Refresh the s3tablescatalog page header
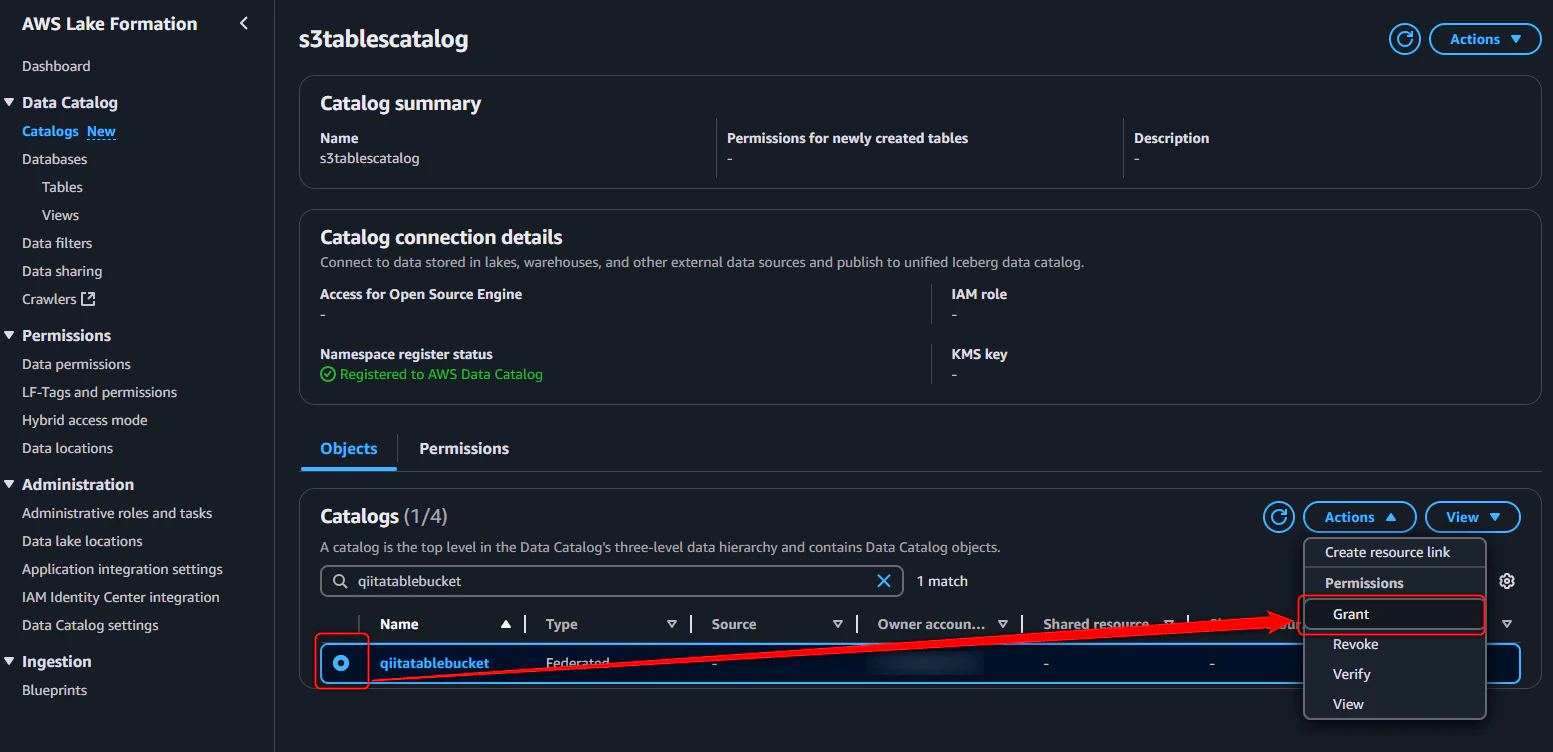1553x752 pixels. pos(1405,39)
